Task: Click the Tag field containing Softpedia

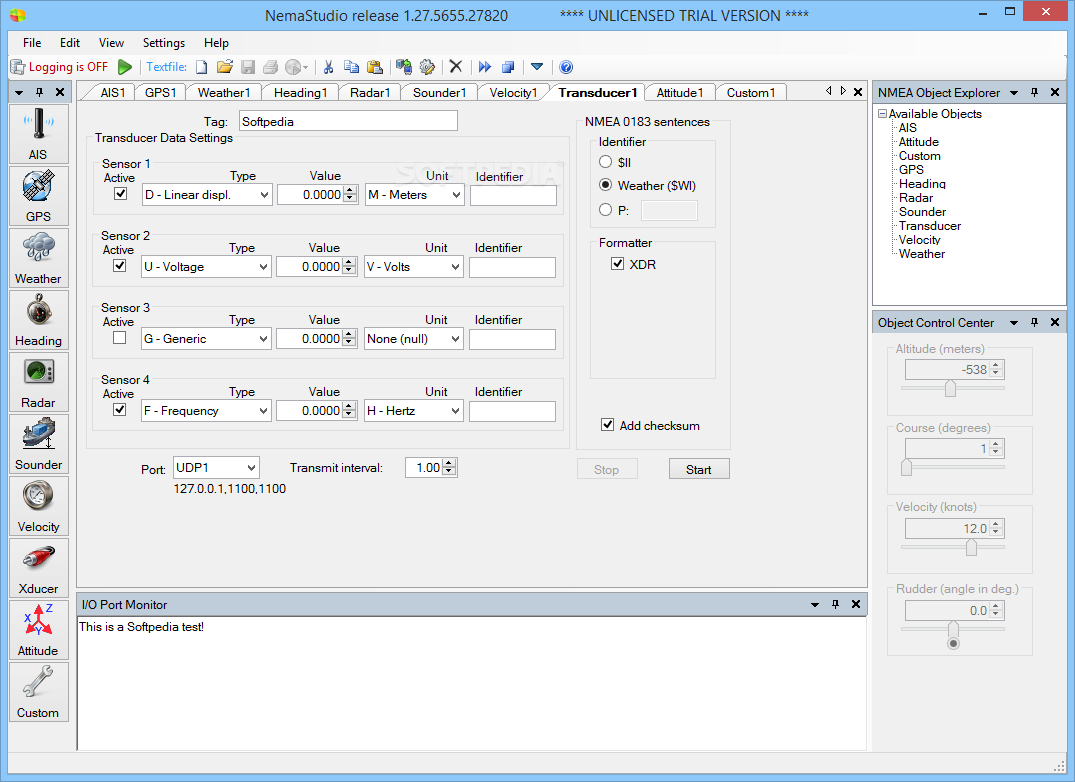Action: (348, 121)
